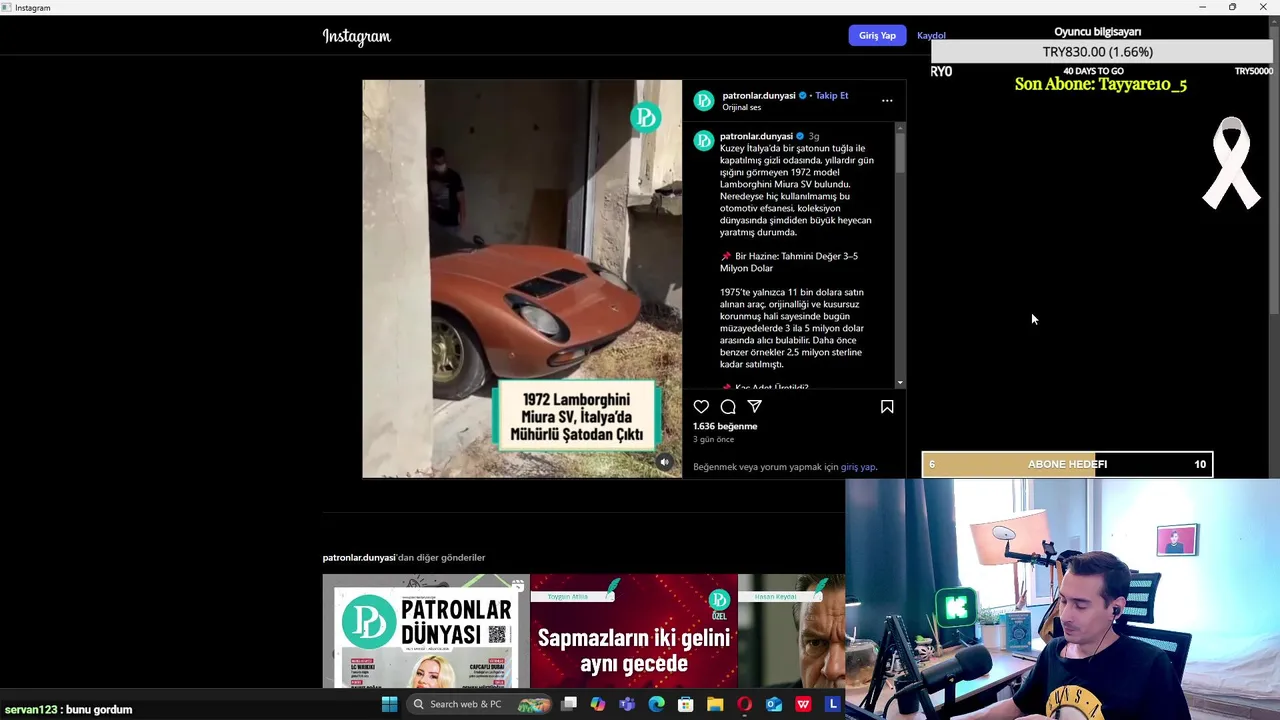1280x720 pixels.
Task: Open File Explorer from the taskbar
Action: click(x=715, y=704)
